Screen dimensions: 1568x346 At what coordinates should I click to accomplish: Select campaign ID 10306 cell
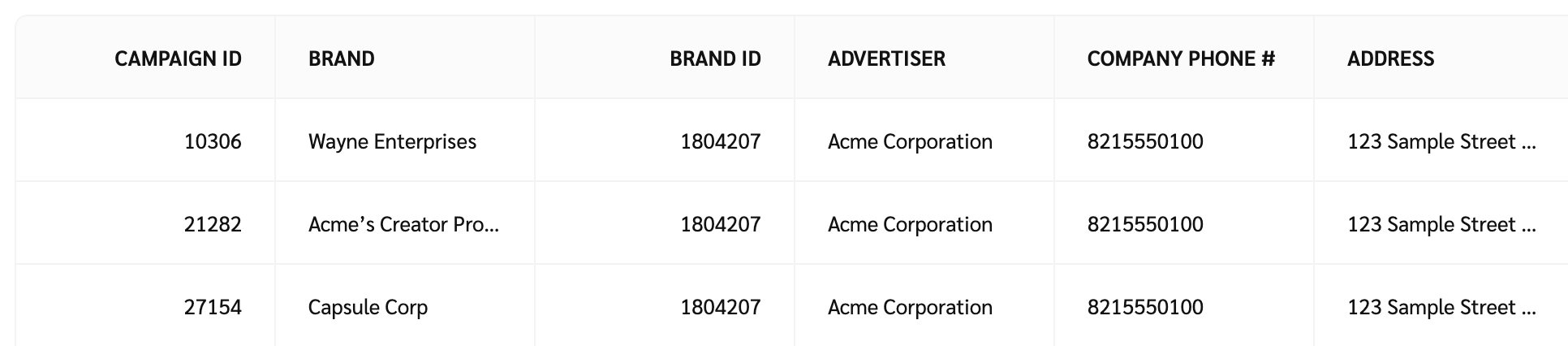pos(213,141)
